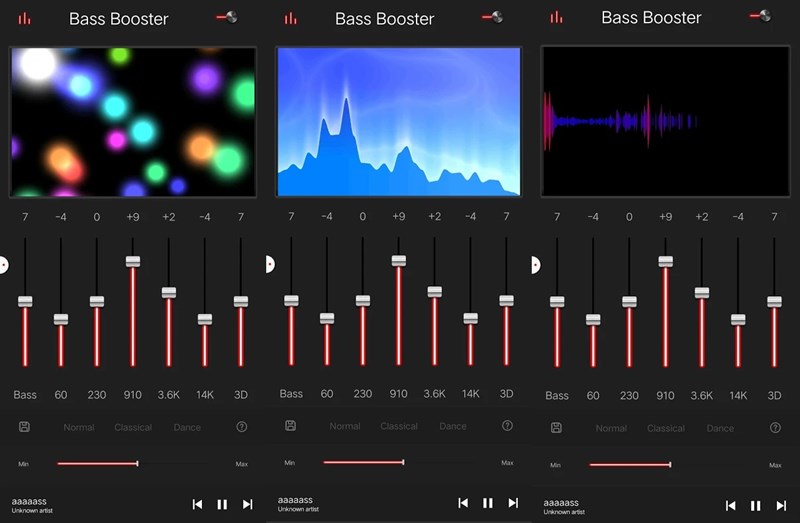
Task: Toggle the power knob switch in middle panel
Action: pos(493,17)
